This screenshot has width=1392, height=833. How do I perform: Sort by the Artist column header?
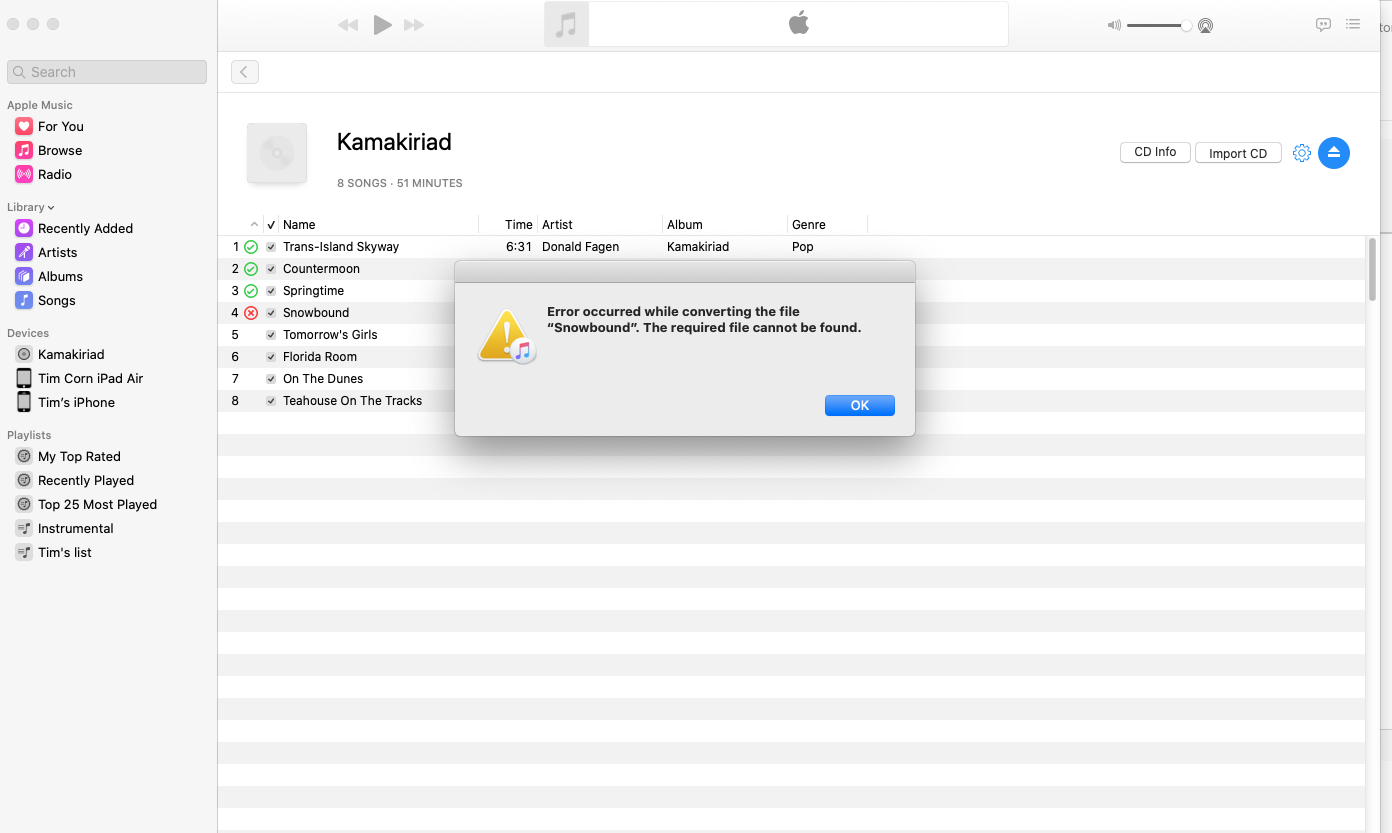point(557,225)
